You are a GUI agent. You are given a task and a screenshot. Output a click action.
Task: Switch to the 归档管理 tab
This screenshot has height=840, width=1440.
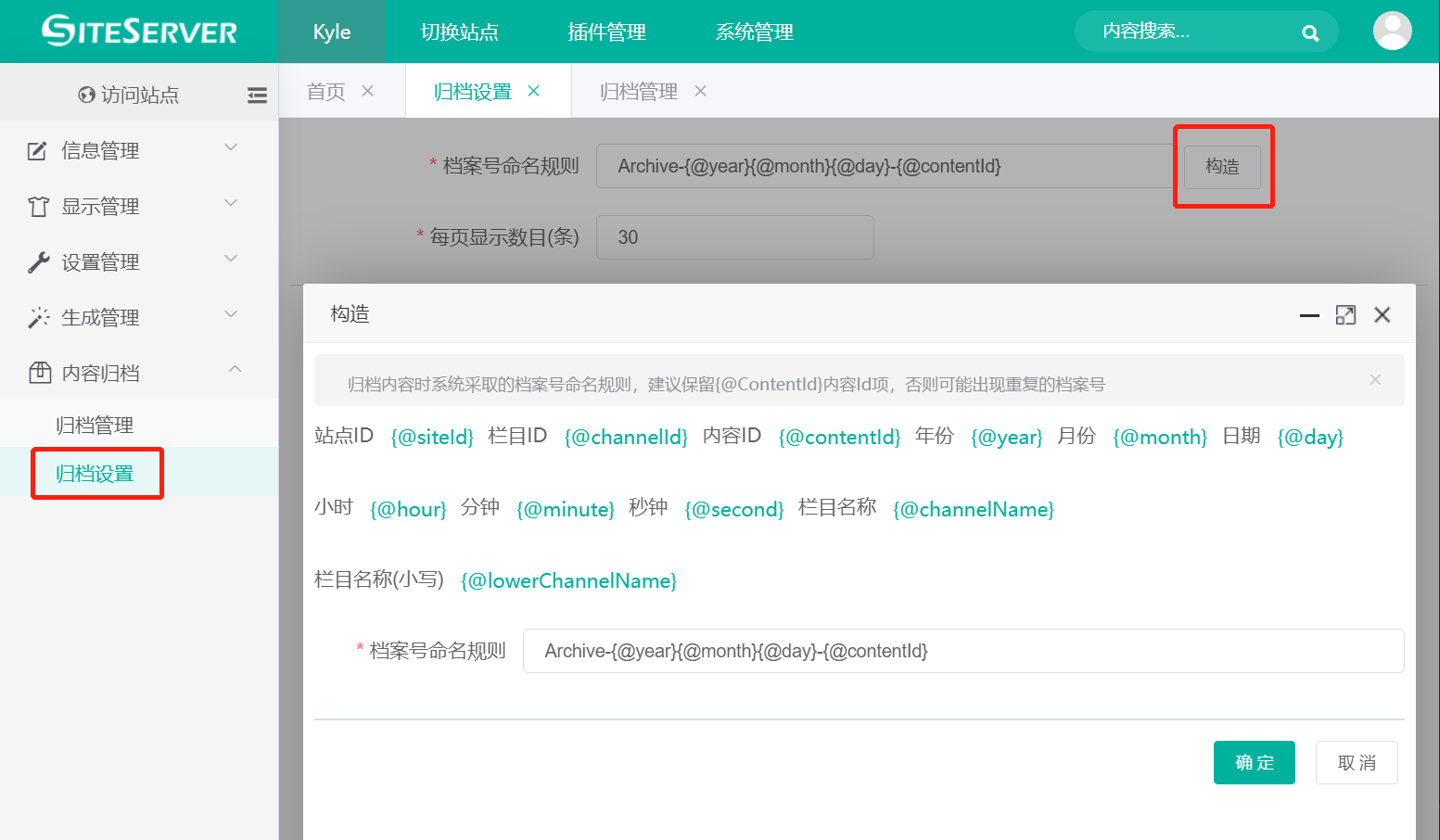pos(638,92)
